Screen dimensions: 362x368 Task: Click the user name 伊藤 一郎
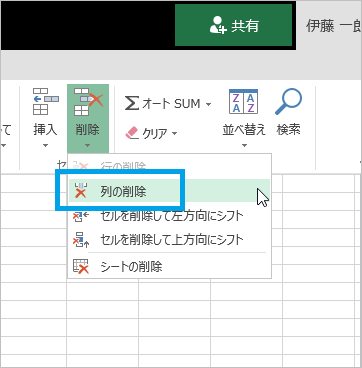(x=334, y=26)
